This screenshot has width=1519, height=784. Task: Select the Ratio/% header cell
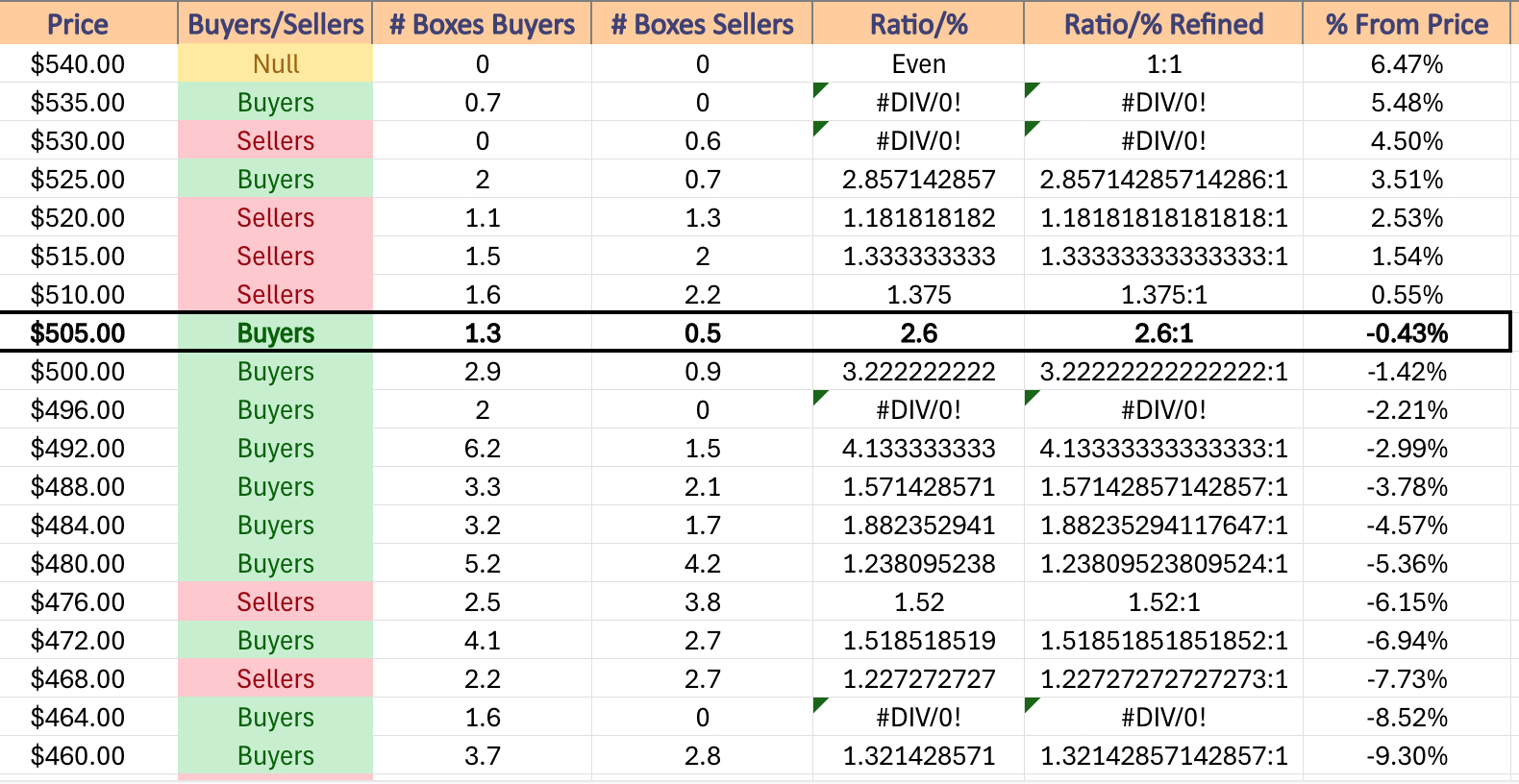click(x=918, y=23)
